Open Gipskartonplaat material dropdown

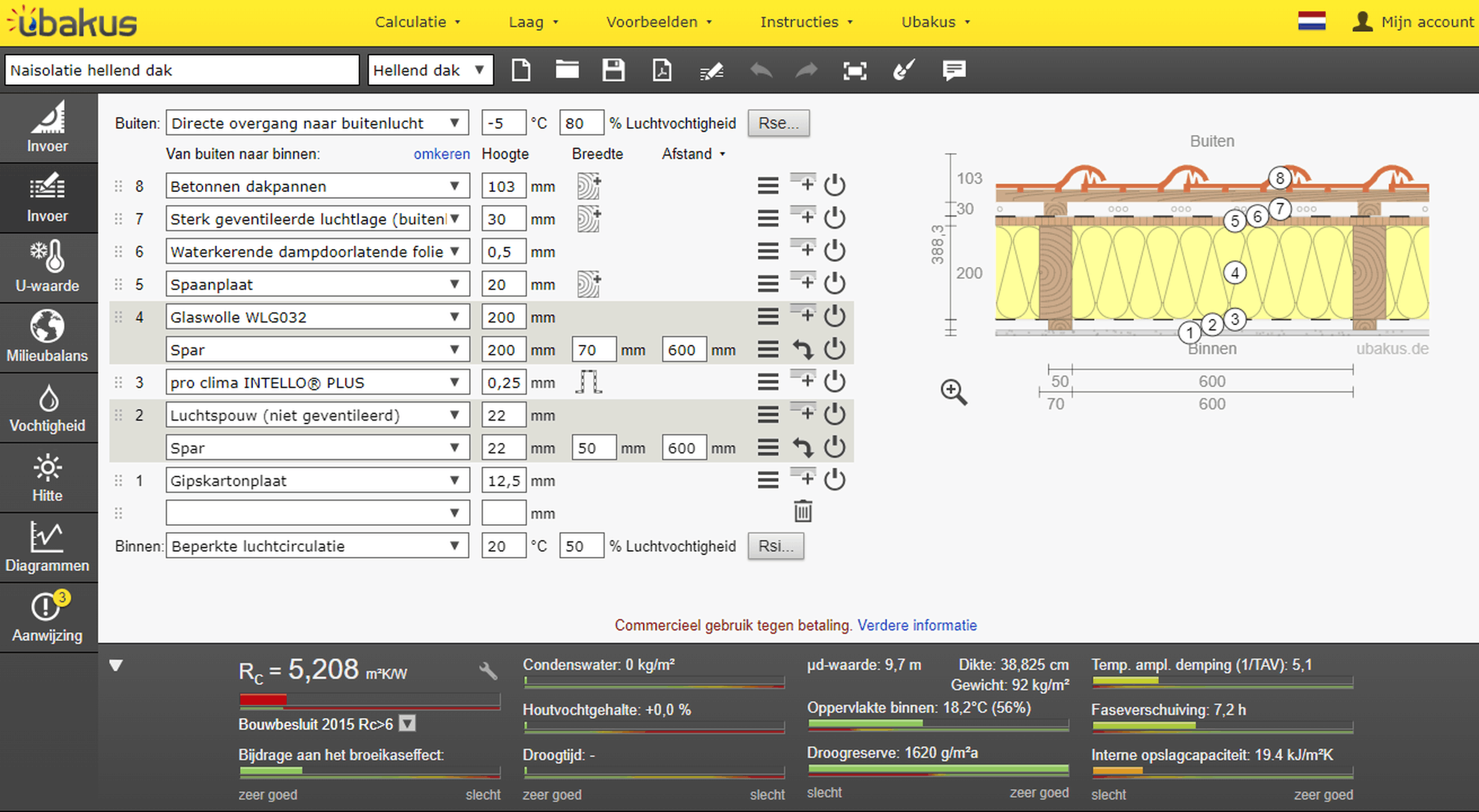[317, 481]
